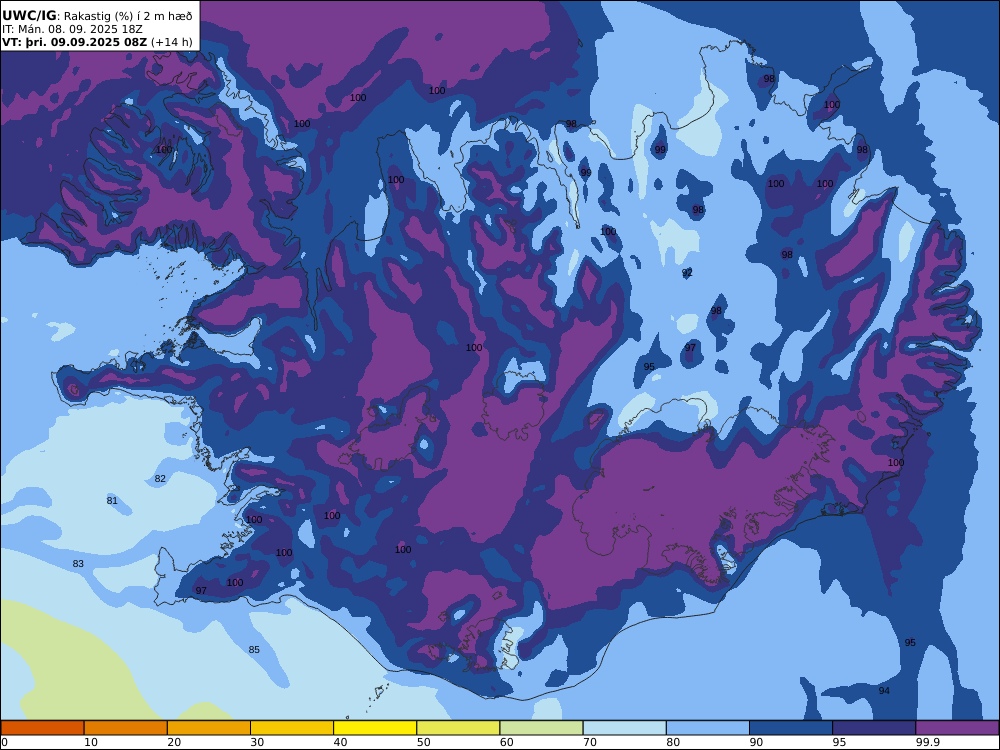Select the legend tick label '40'
This screenshot has width=1000, height=750.
pos(341,742)
